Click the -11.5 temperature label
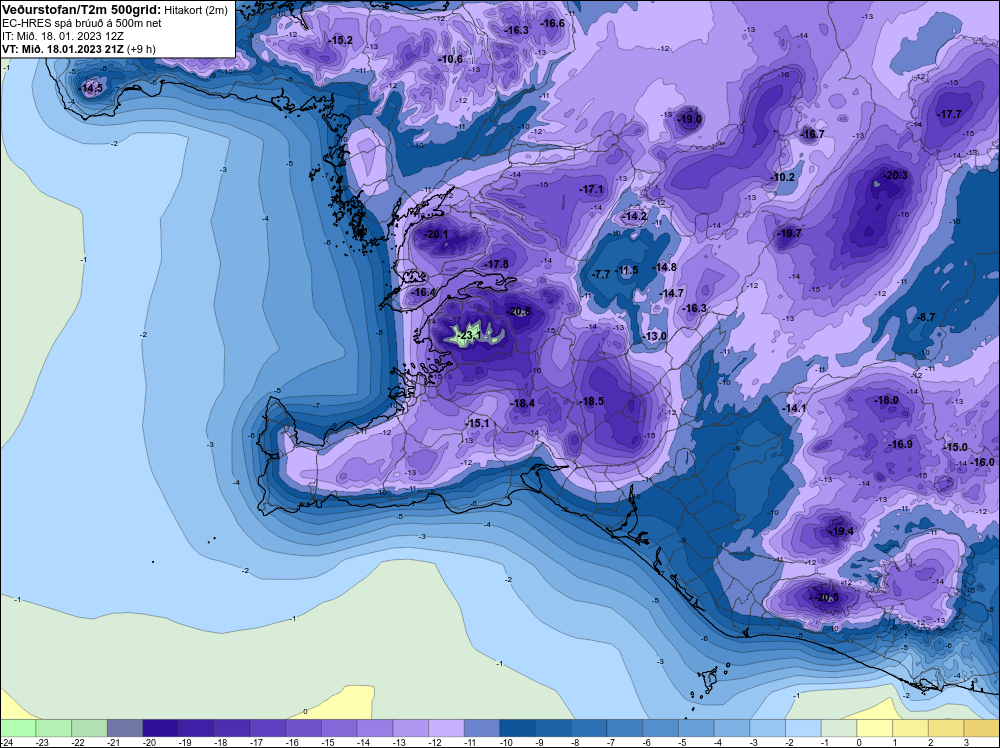 click(x=627, y=270)
